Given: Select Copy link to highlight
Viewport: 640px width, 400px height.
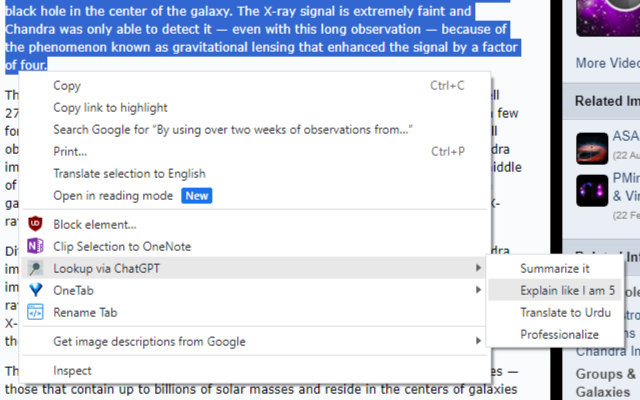Looking at the screenshot, I should coord(110,108).
